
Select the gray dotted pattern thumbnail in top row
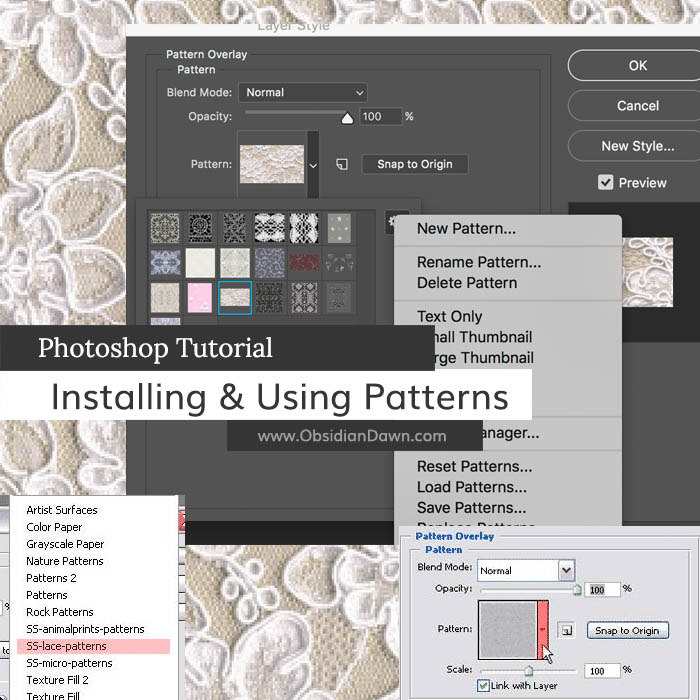click(x=339, y=228)
